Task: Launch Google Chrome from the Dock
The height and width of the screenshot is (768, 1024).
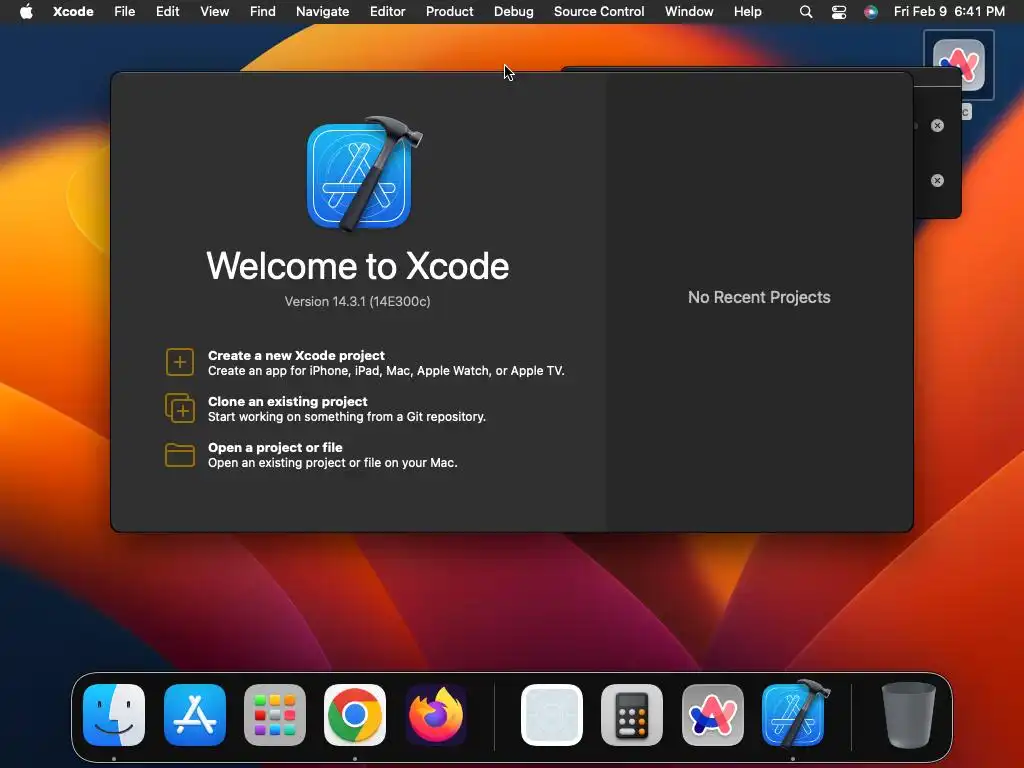Action: 355,714
